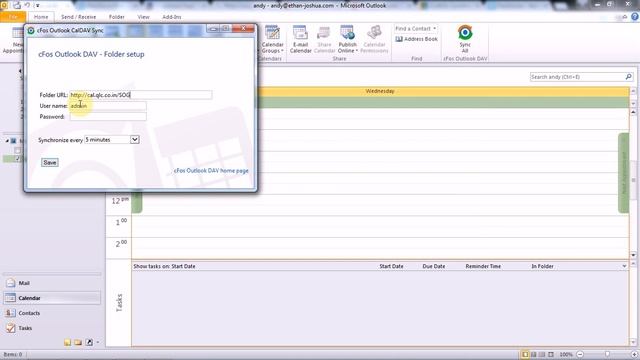Click the In Folder column header

click(542, 266)
